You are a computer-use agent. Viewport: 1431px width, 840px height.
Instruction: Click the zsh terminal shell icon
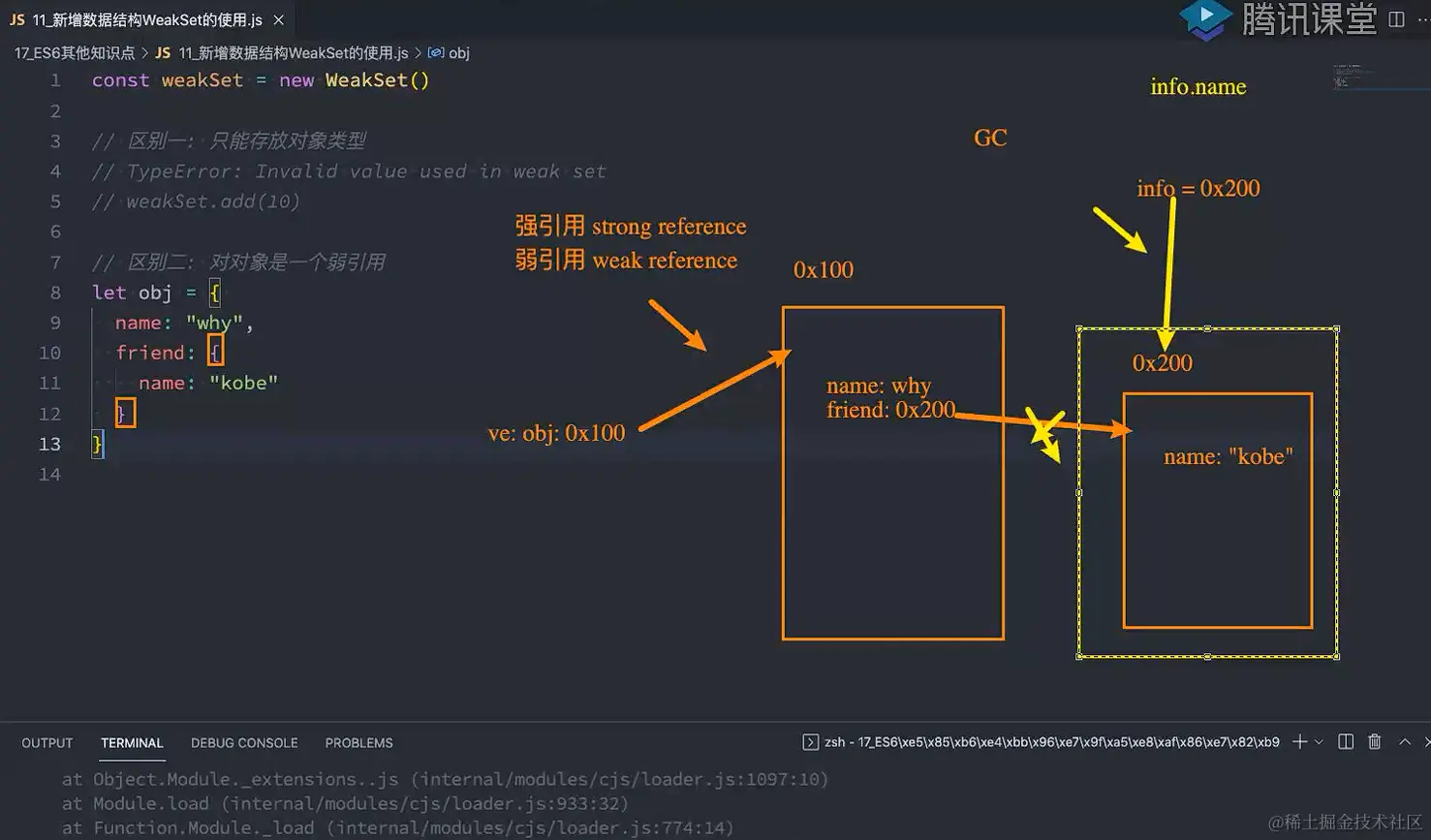pyautogui.click(x=810, y=742)
